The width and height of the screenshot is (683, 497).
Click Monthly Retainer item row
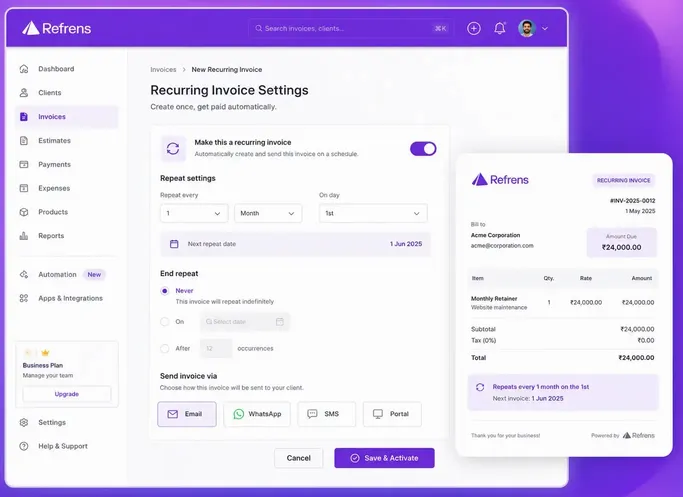coord(562,303)
